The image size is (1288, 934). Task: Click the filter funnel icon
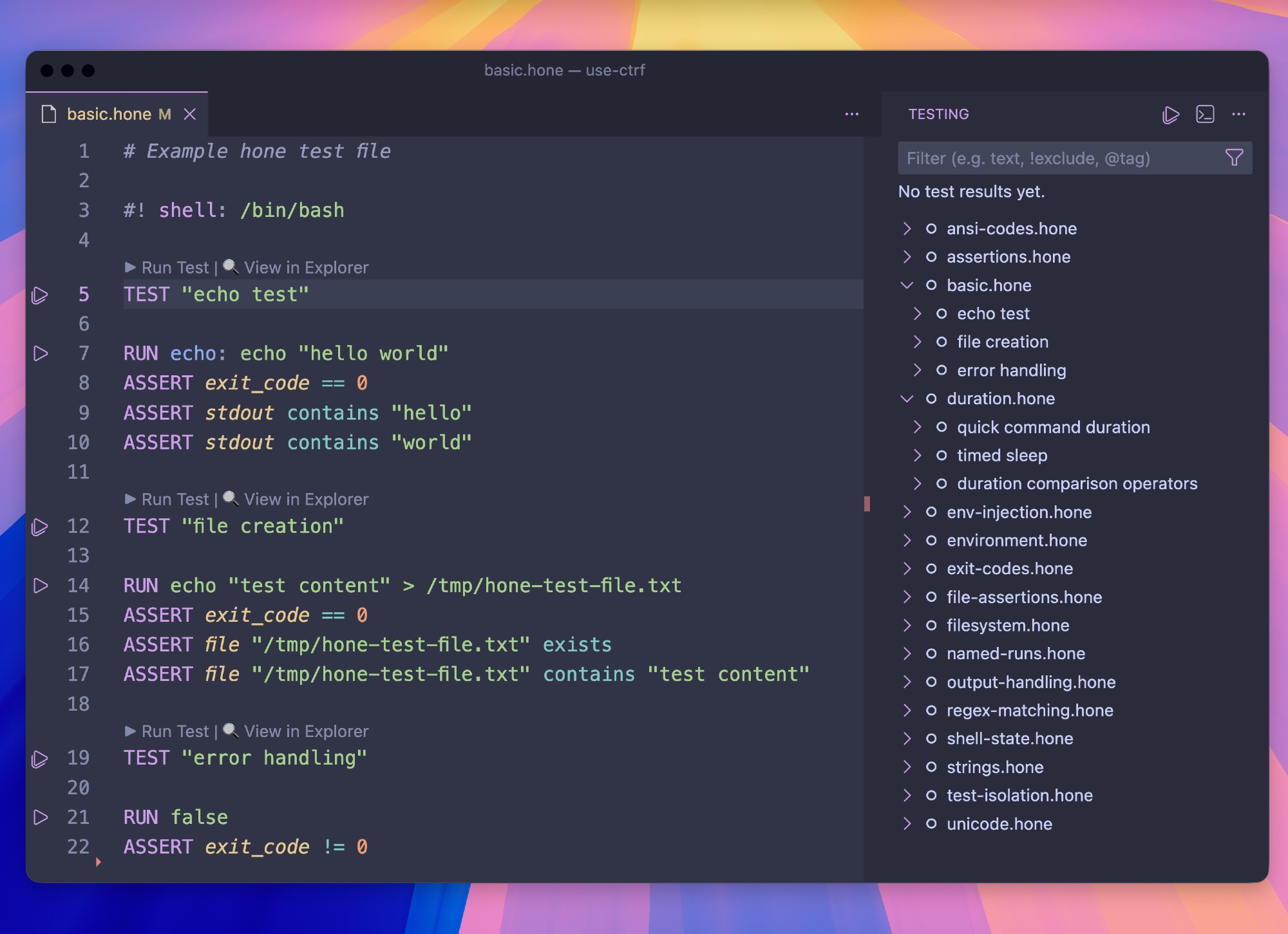point(1233,158)
